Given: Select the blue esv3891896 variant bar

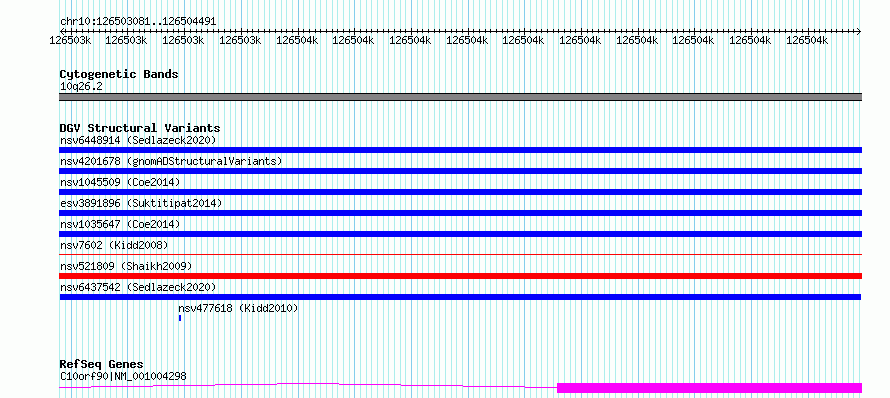Looking at the screenshot, I should (460, 213).
